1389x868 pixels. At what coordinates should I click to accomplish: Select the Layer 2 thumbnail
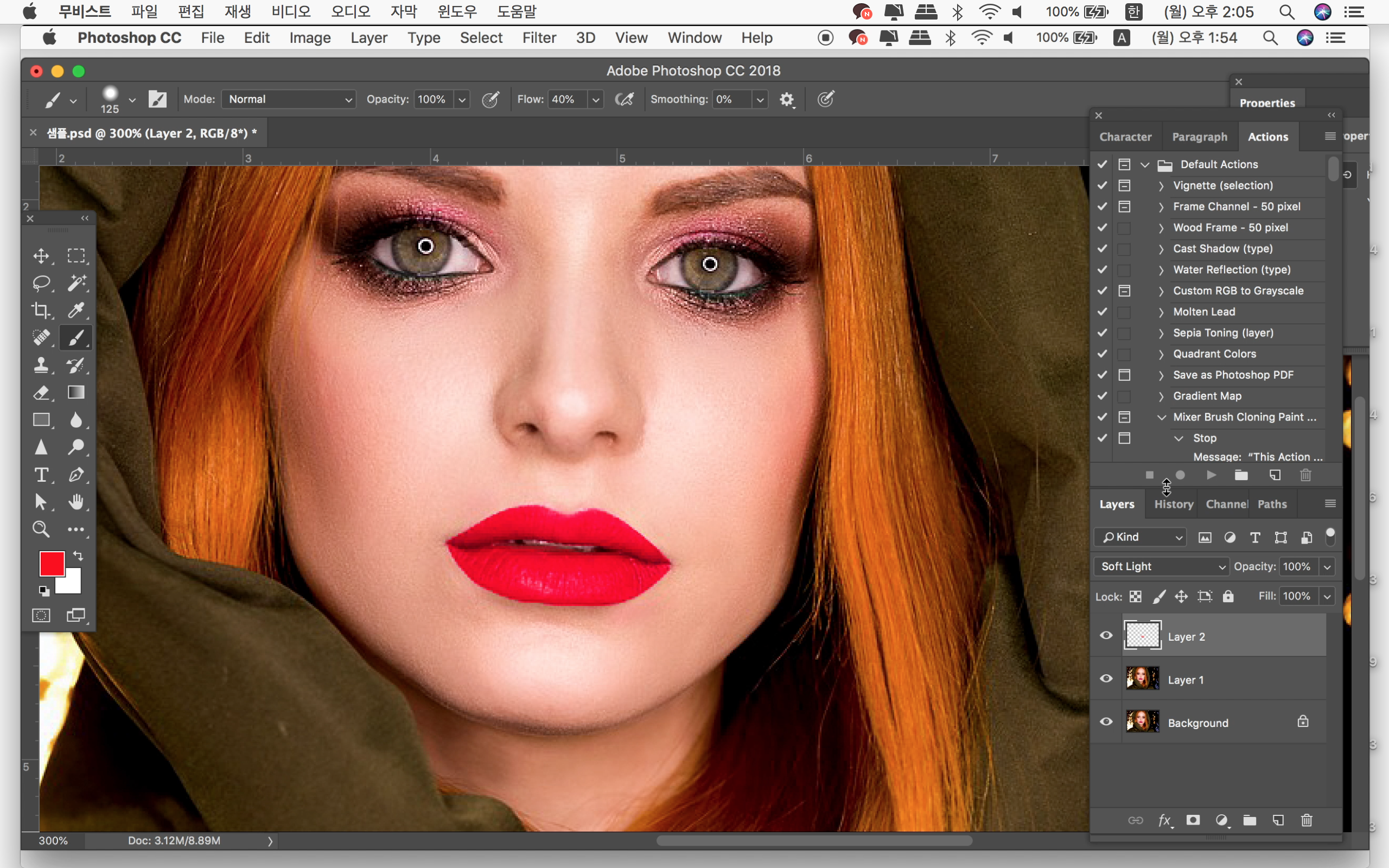pyautogui.click(x=1142, y=635)
